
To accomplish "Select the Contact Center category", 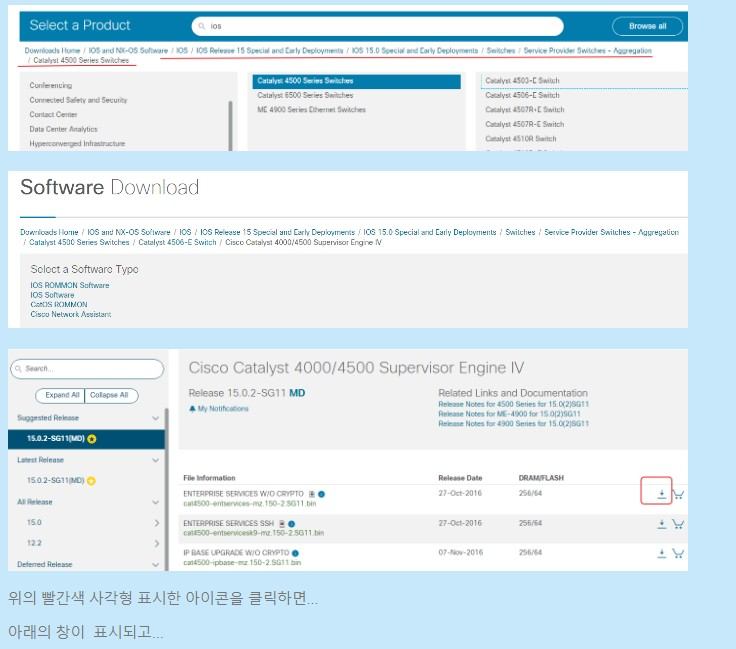I will click(53, 115).
